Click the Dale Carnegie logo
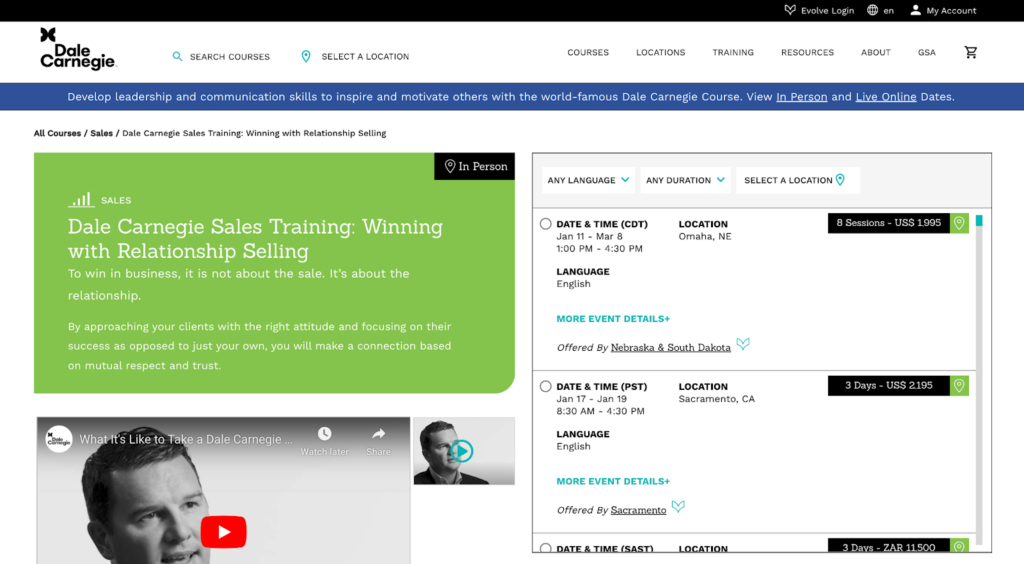 [x=78, y=49]
